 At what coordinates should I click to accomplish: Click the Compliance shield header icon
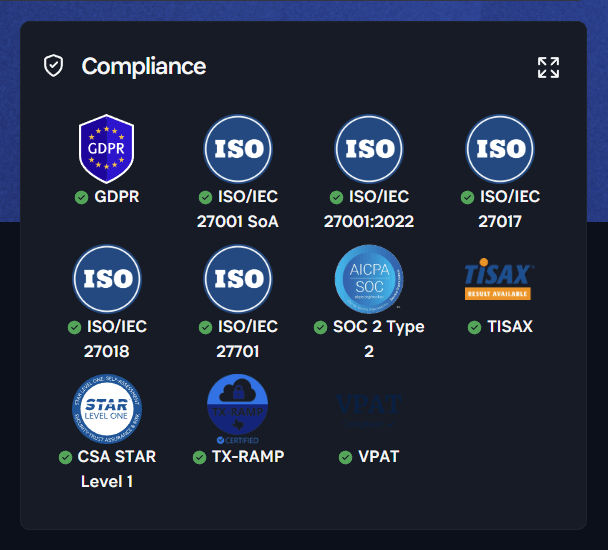point(53,66)
